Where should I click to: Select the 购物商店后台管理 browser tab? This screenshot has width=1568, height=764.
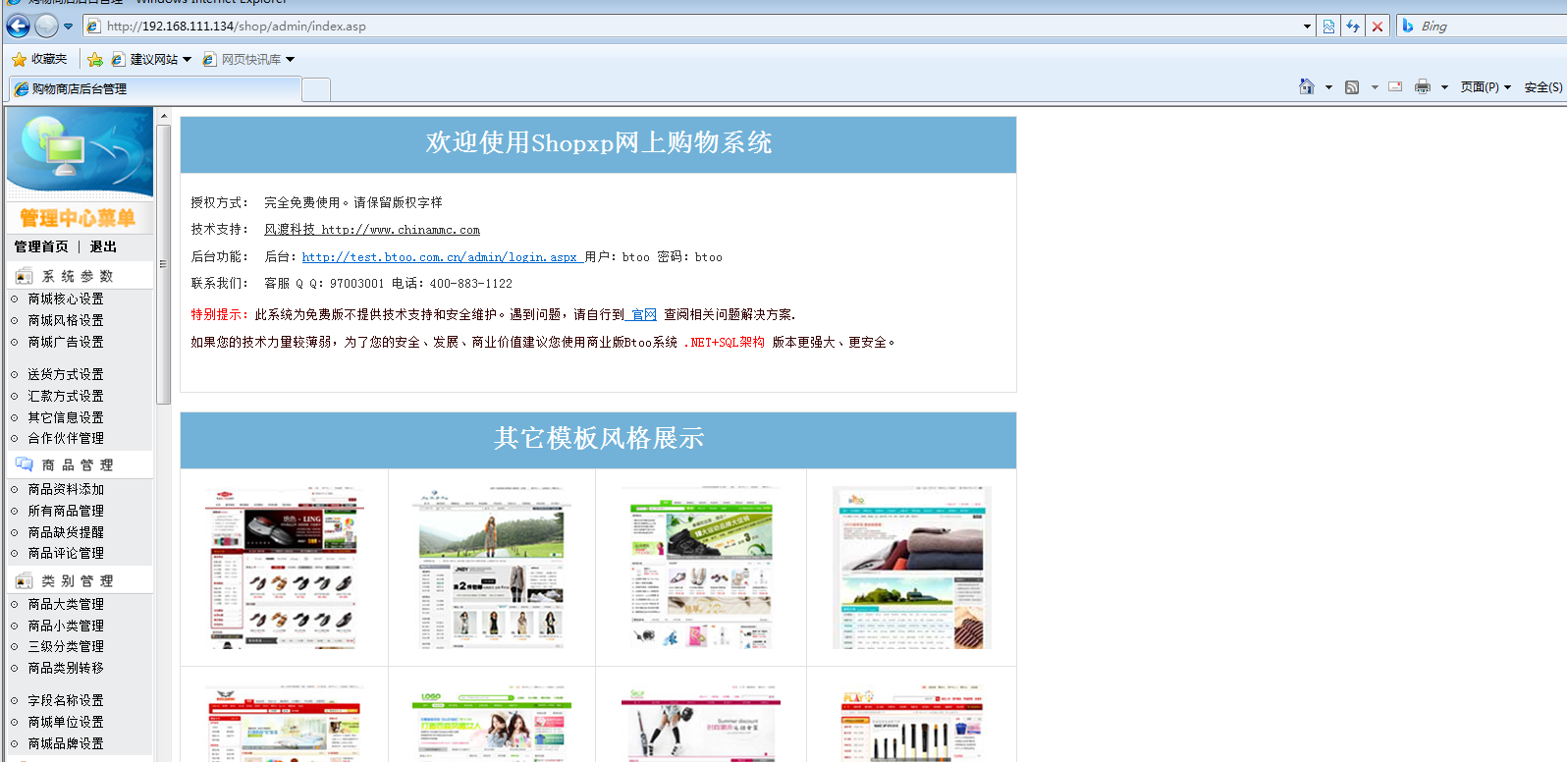[155, 89]
